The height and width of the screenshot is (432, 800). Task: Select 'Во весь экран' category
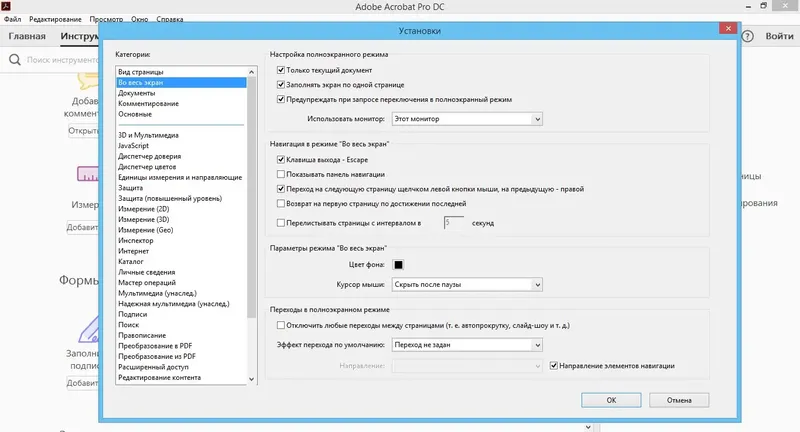(x=182, y=83)
